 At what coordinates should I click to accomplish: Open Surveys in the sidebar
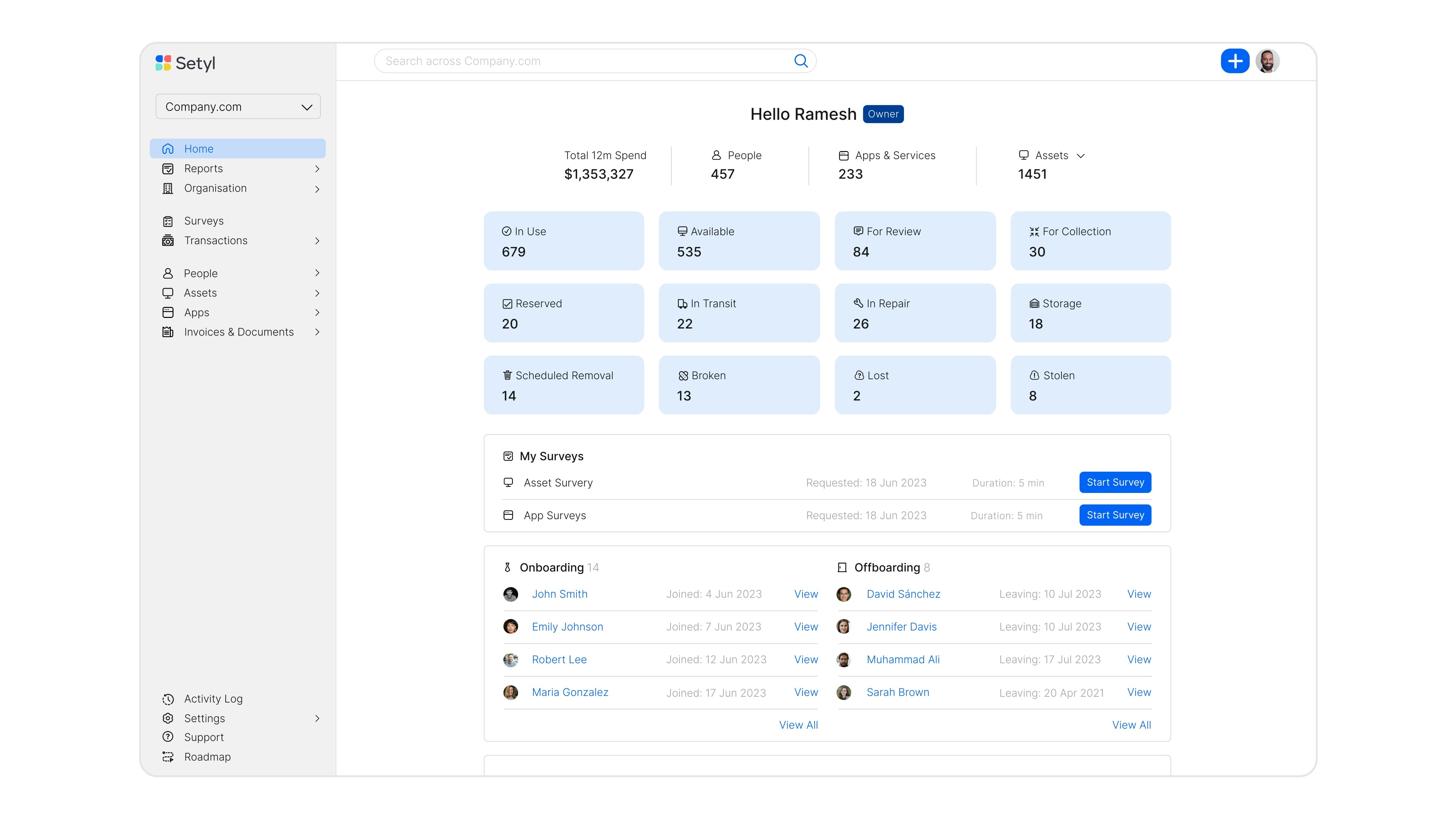(x=204, y=221)
